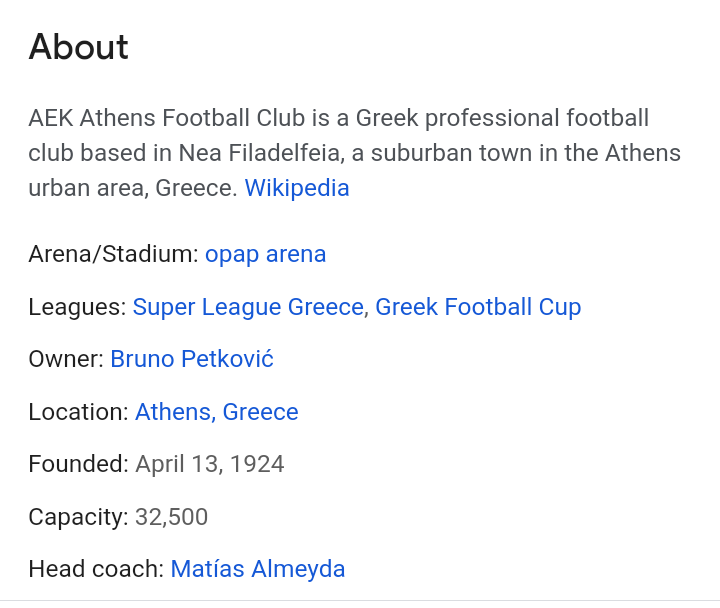Click the Owner label
The width and height of the screenshot is (720, 608).
[66, 359]
